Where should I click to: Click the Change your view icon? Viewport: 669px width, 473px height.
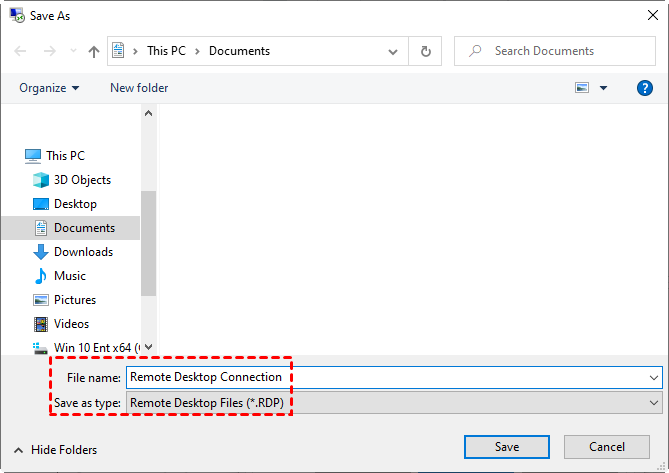click(582, 88)
